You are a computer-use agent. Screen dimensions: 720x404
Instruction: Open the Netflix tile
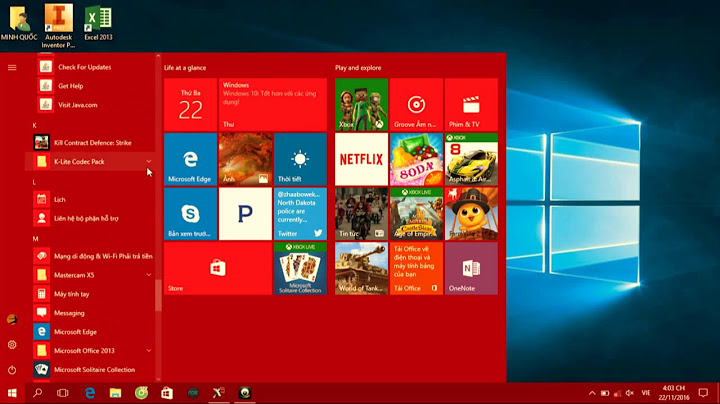[x=361, y=159]
